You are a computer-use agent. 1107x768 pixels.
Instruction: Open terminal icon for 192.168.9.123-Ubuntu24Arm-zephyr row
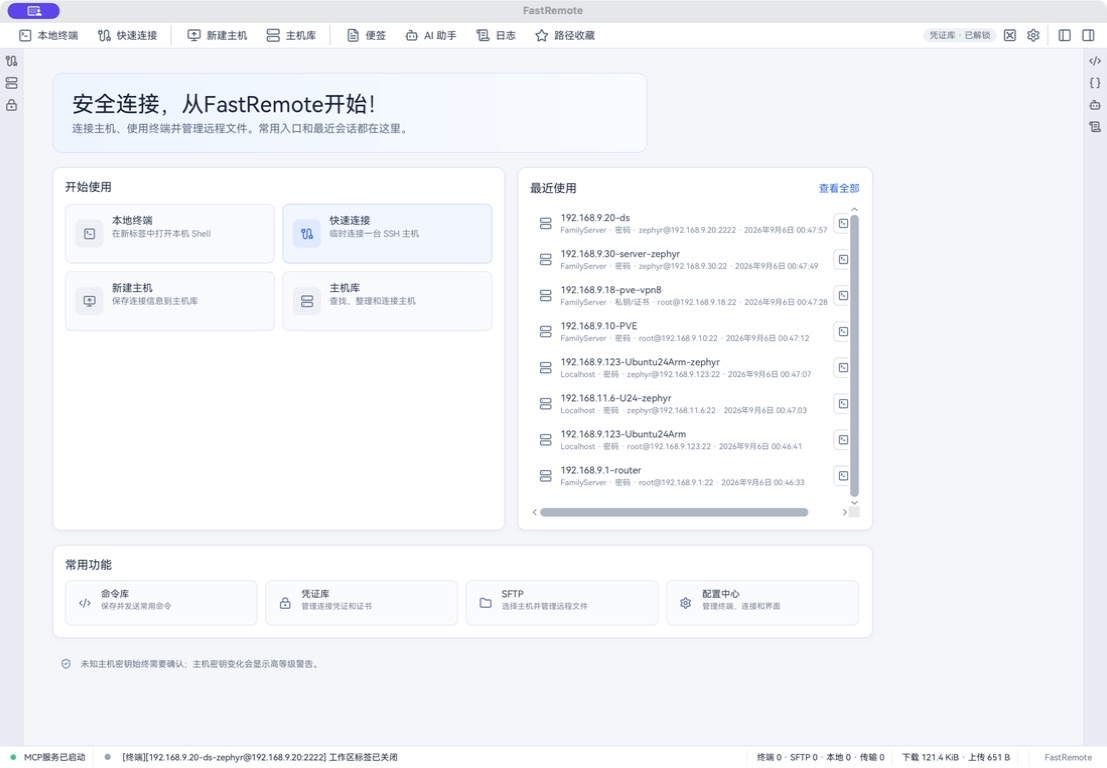tap(842, 368)
